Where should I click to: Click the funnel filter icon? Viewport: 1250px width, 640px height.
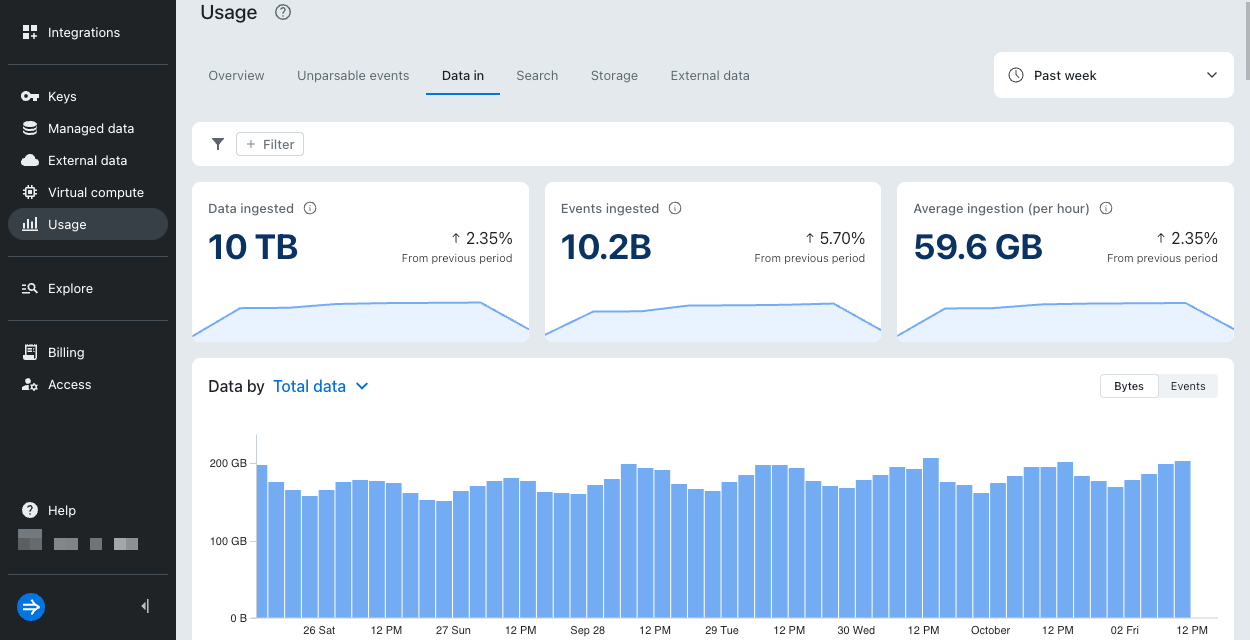click(217, 144)
